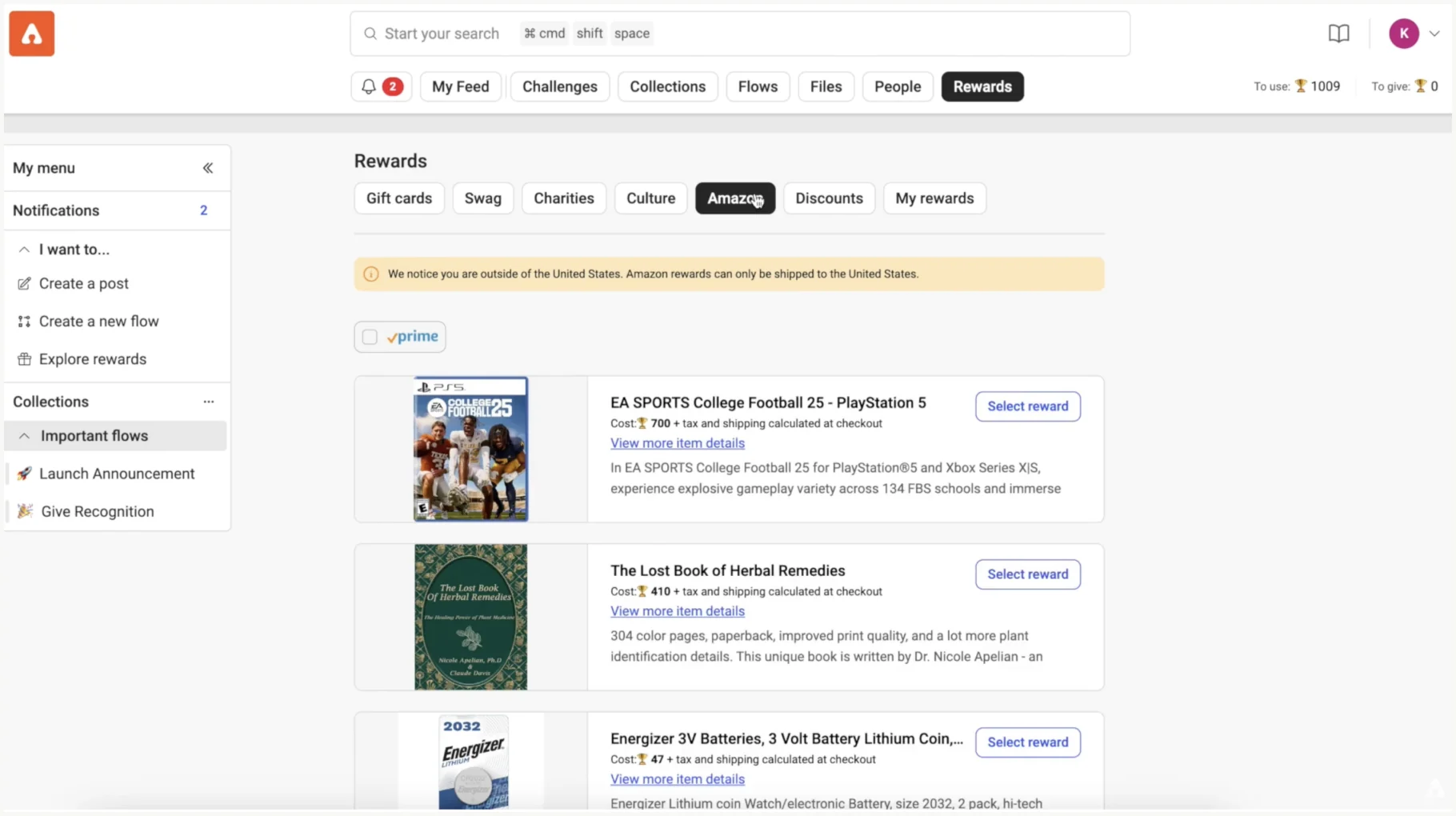Click the Explore rewards gift icon
Image resolution: width=1456 pixels, height=816 pixels.
coord(24,359)
